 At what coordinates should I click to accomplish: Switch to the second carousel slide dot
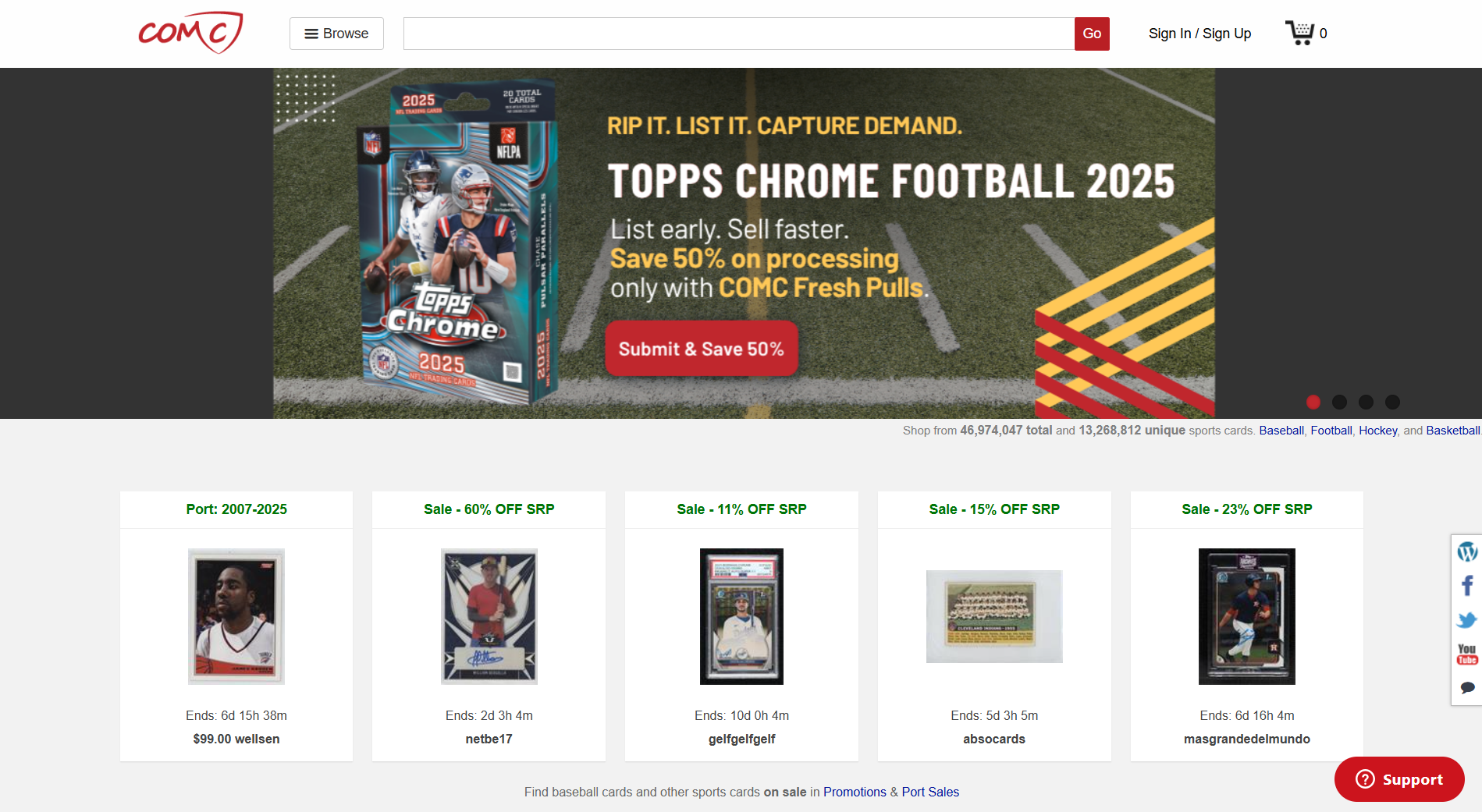point(1339,402)
